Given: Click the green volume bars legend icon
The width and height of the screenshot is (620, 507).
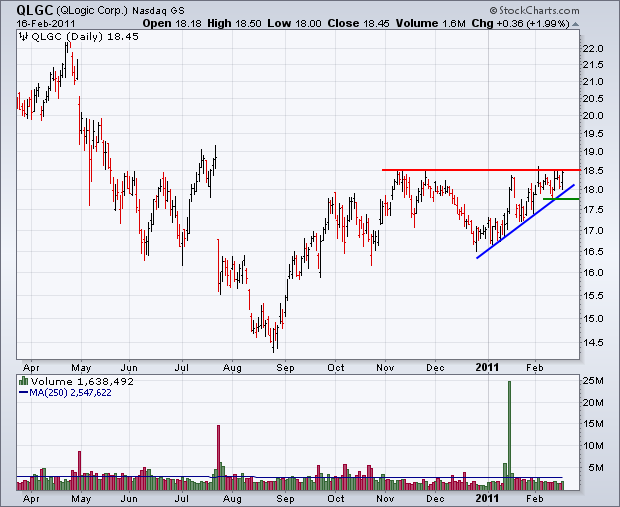Looking at the screenshot, I should tap(23, 381).
